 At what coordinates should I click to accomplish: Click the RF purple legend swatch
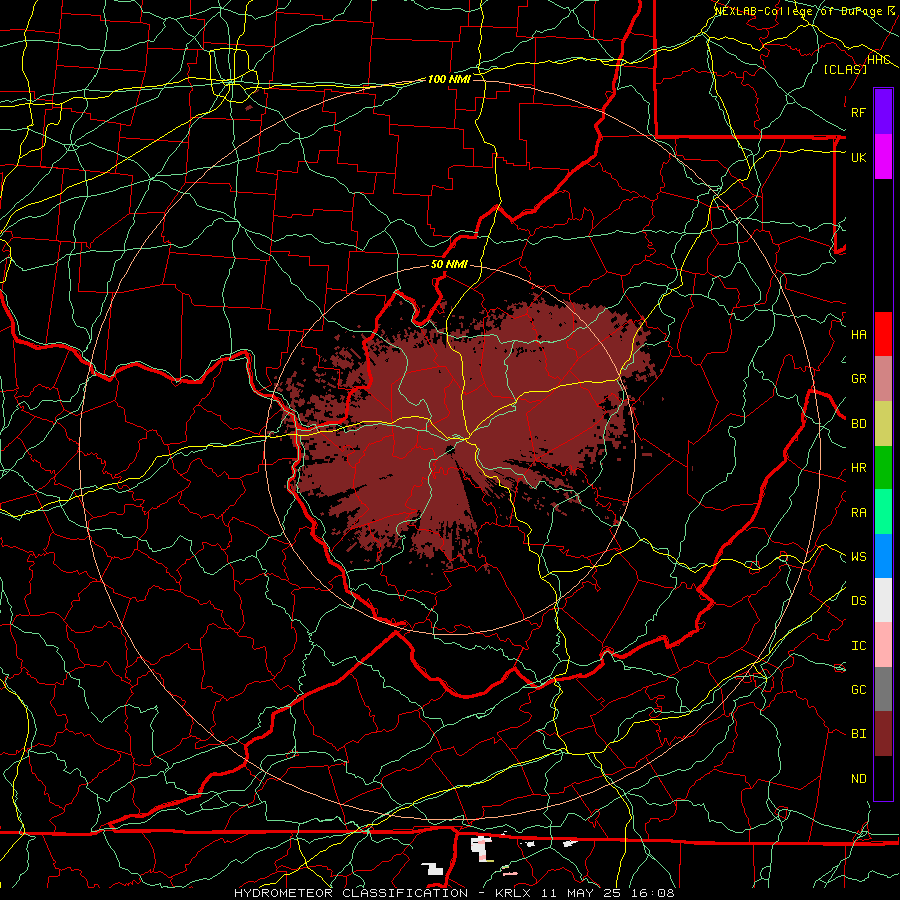click(x=883, y=112)
